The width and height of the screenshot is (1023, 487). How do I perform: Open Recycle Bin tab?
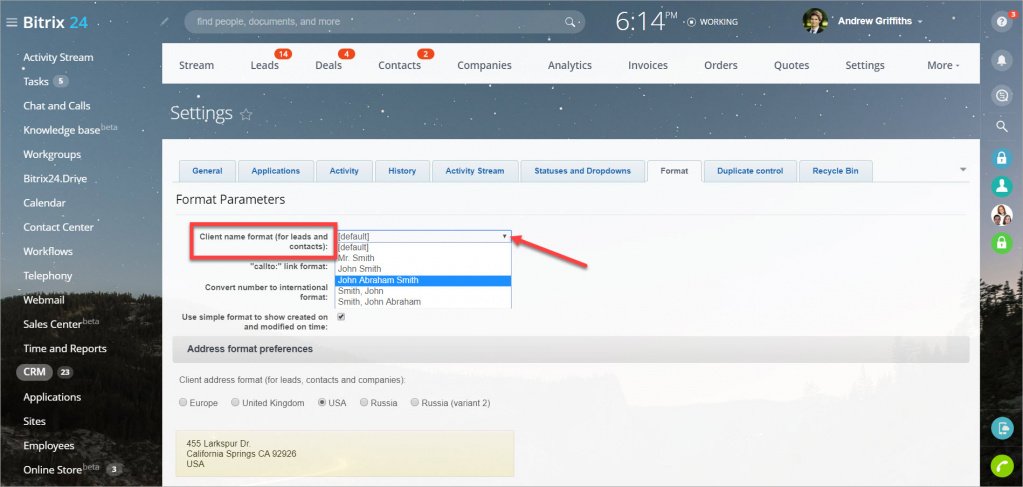click(x=835, y=171)
